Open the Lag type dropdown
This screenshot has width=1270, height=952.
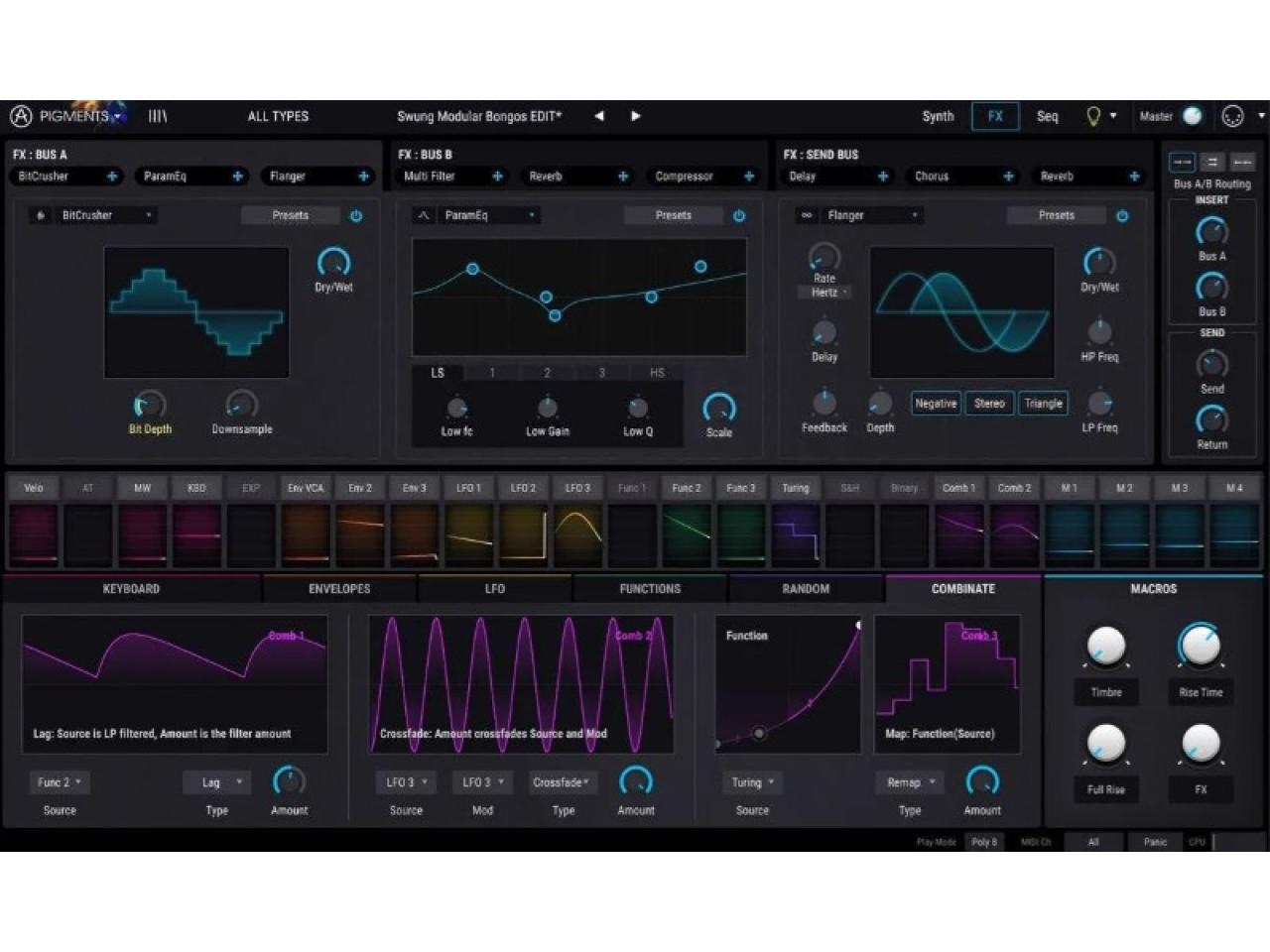[x=218, y=782]
